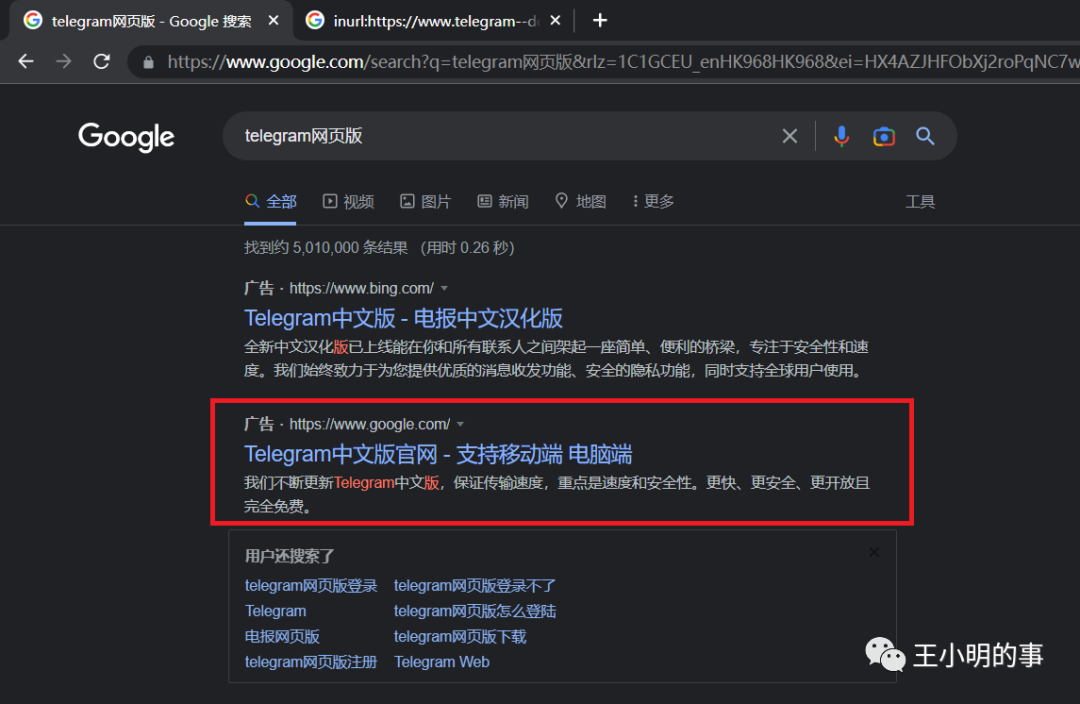Open related search Telegram Web
The image size is (1080, 704).
point(442,662)
